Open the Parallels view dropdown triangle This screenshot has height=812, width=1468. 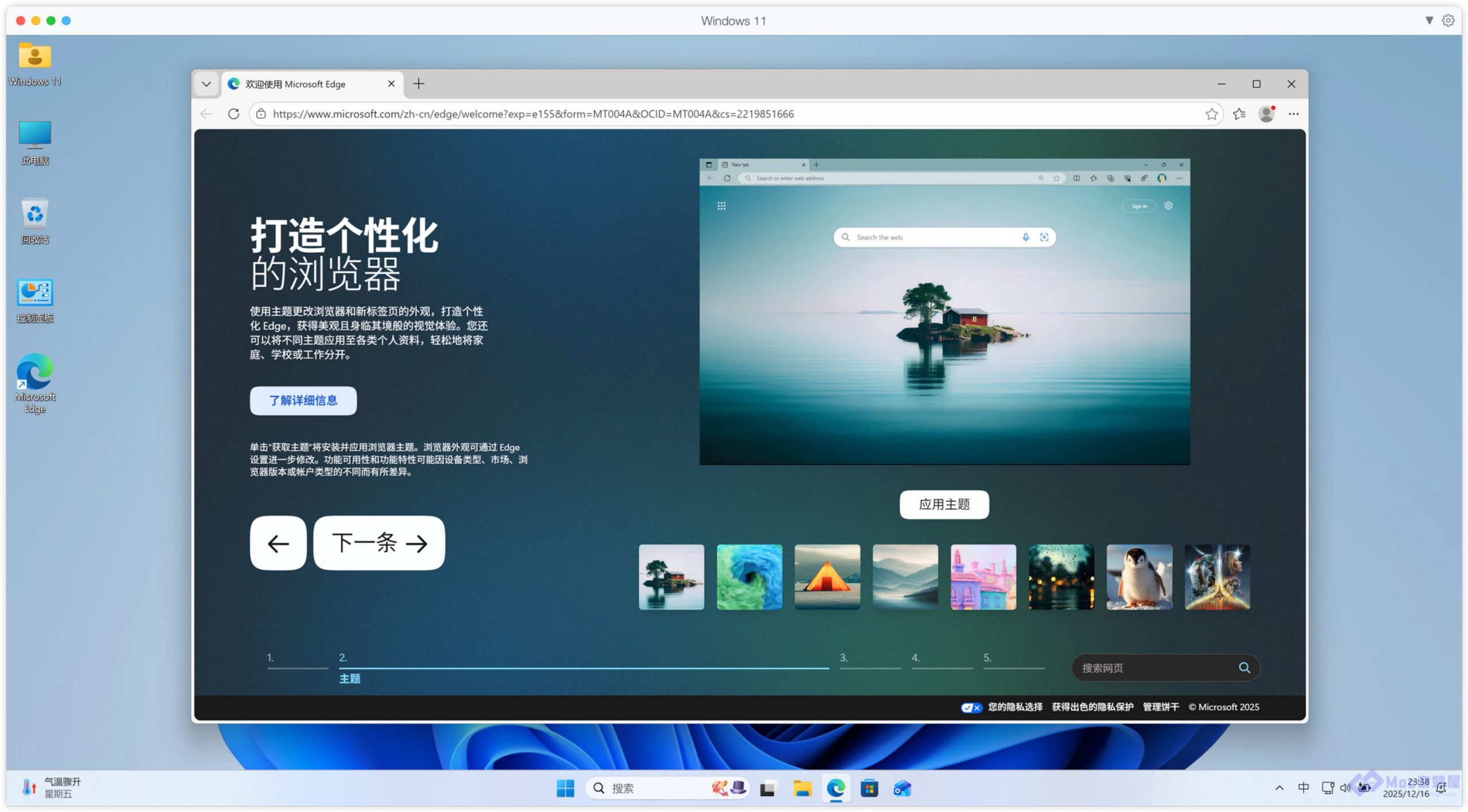point(1429,21)
